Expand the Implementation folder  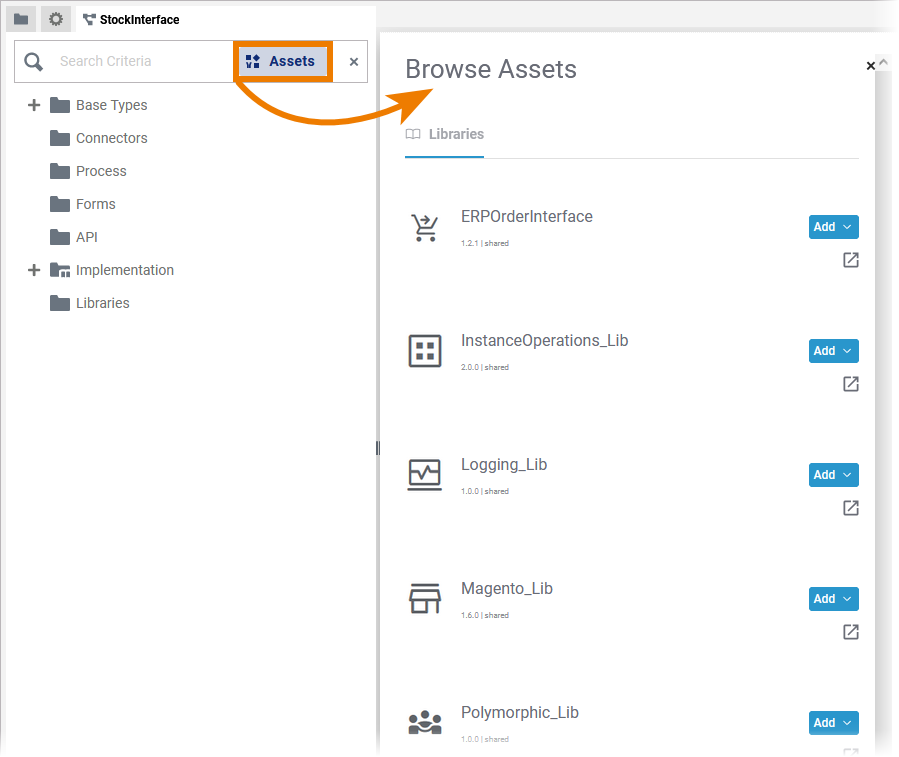(x=34, y=270)
